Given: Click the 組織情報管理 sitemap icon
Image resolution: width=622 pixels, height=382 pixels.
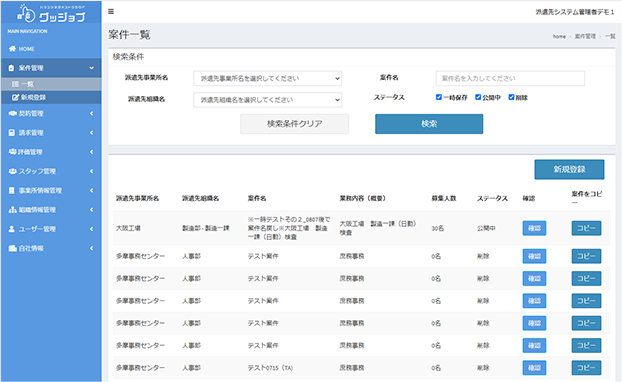Looking at the screenshot, I should coord(12,210).
